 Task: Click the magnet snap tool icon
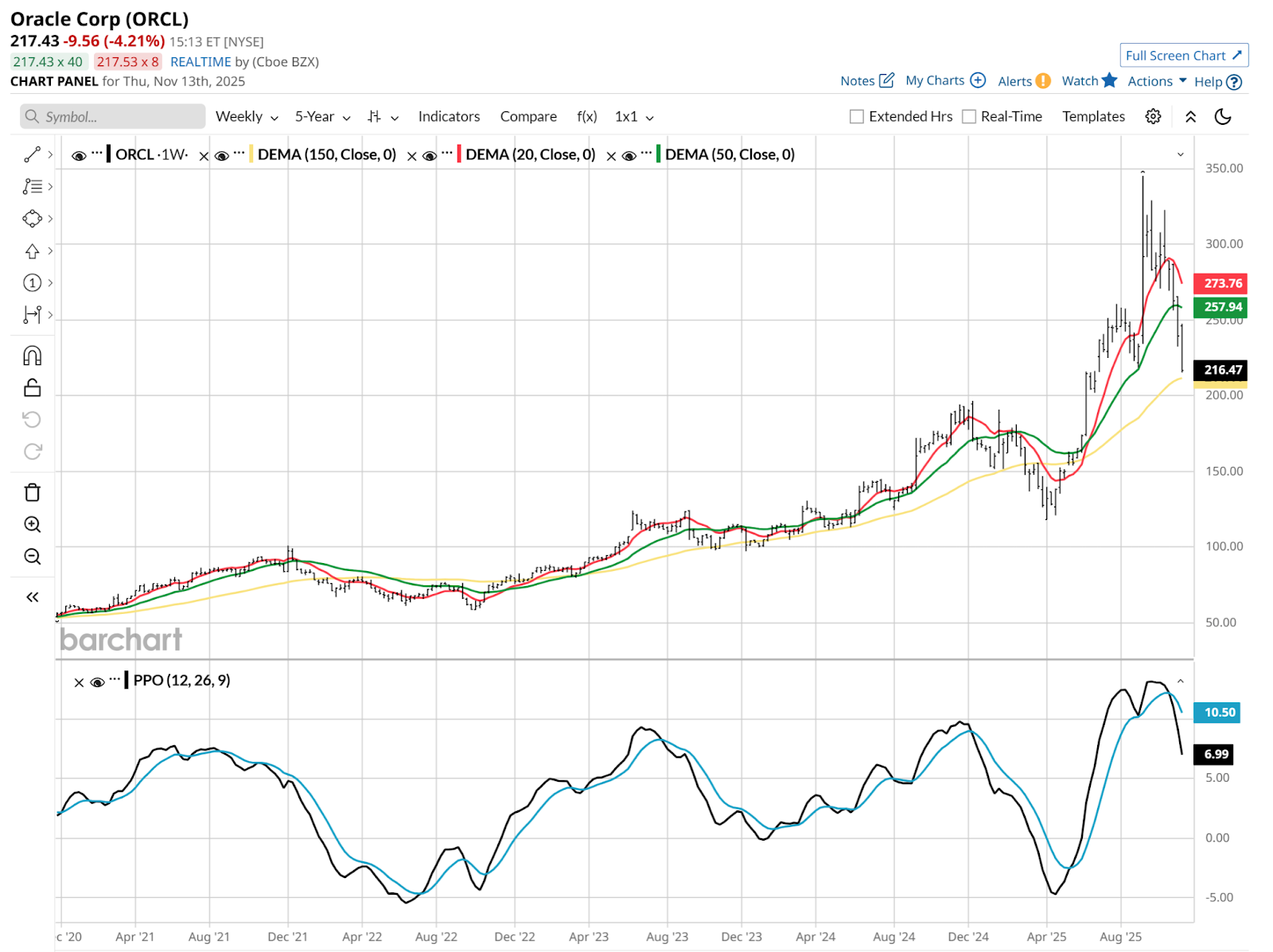pos(32,356)
